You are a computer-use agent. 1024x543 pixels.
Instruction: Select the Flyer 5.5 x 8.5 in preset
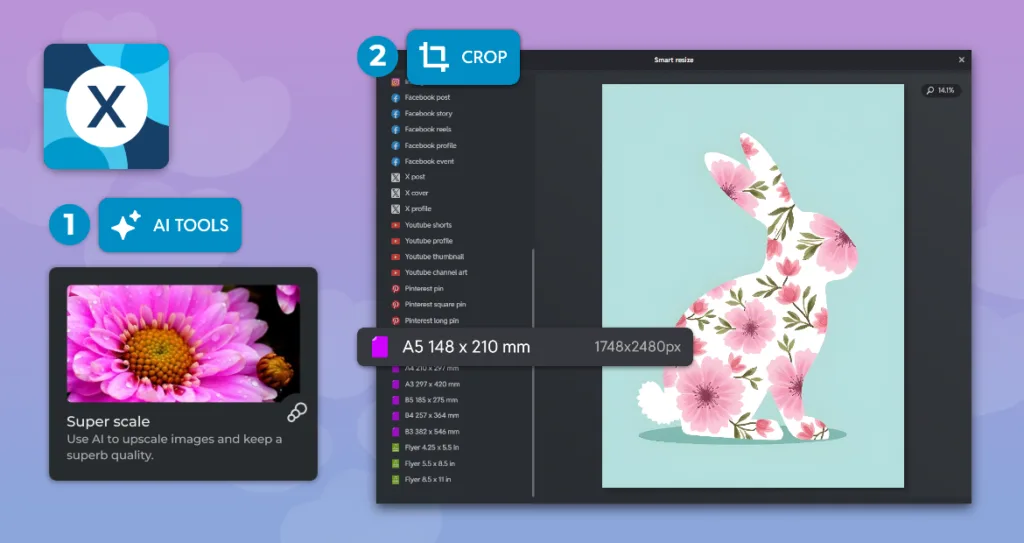pos(430,464)
